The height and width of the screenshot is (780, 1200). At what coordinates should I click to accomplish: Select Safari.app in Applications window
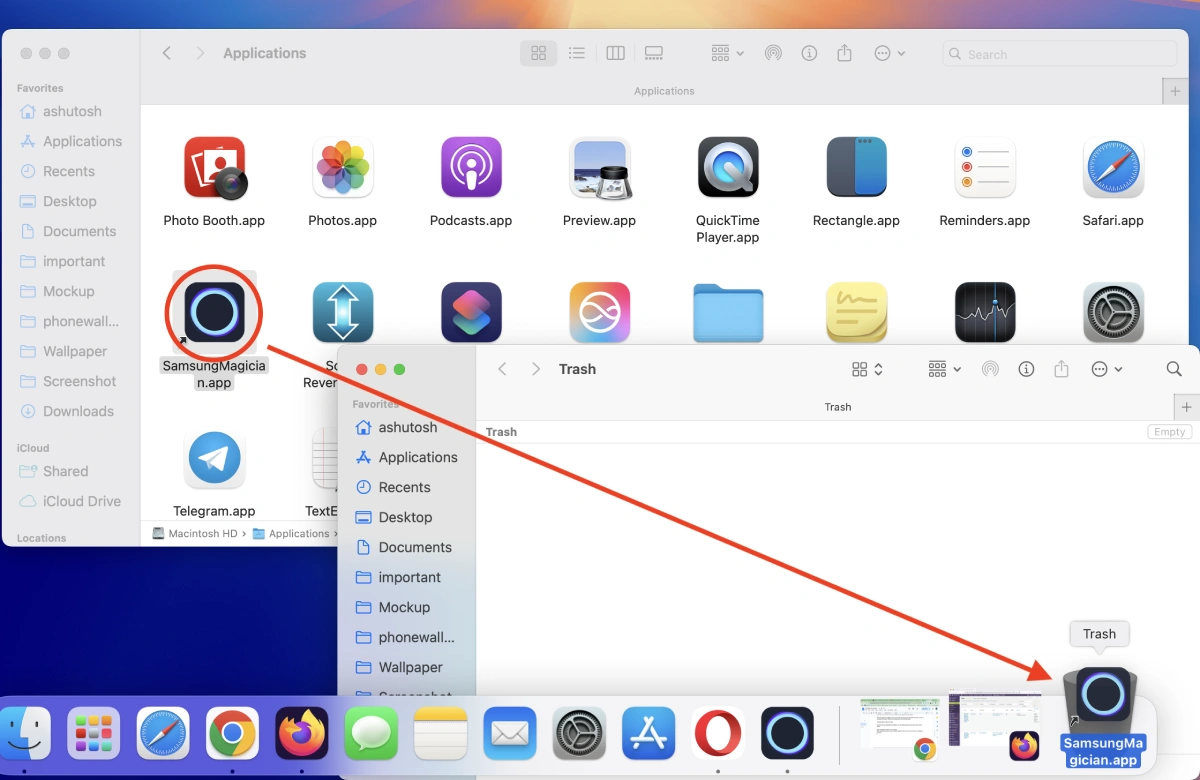[1113, 167]
